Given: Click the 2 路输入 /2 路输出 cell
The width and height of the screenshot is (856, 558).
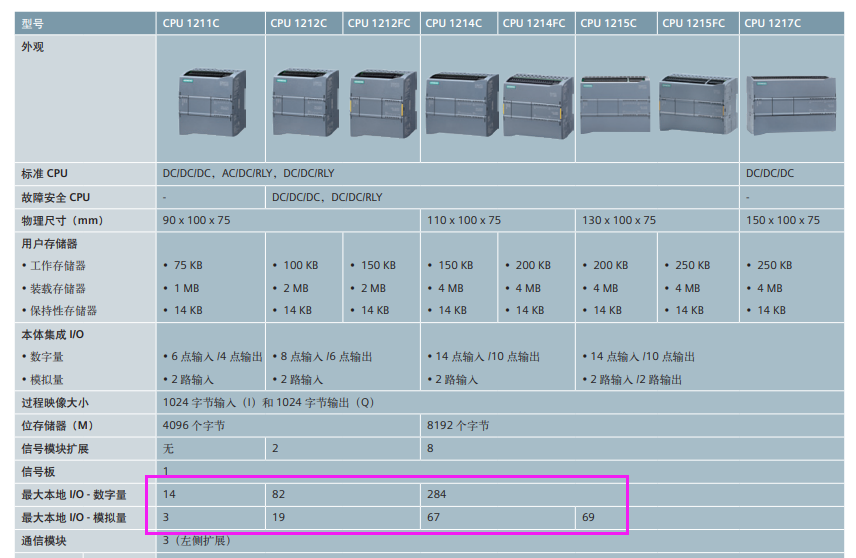Looking at the screenshot, I should pyautogui.click(x=632, y=379).
